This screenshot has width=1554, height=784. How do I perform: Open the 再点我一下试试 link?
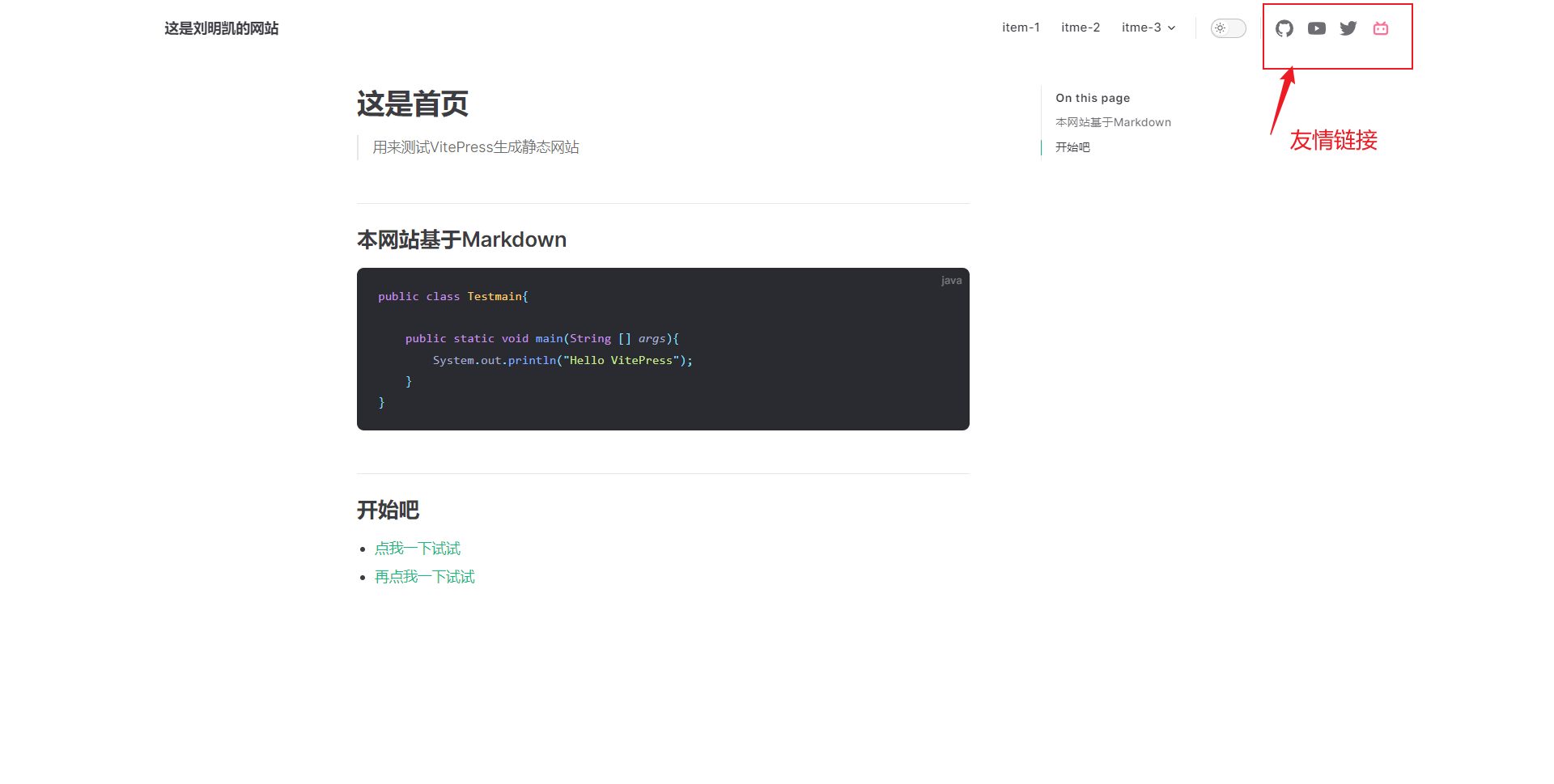425,577
